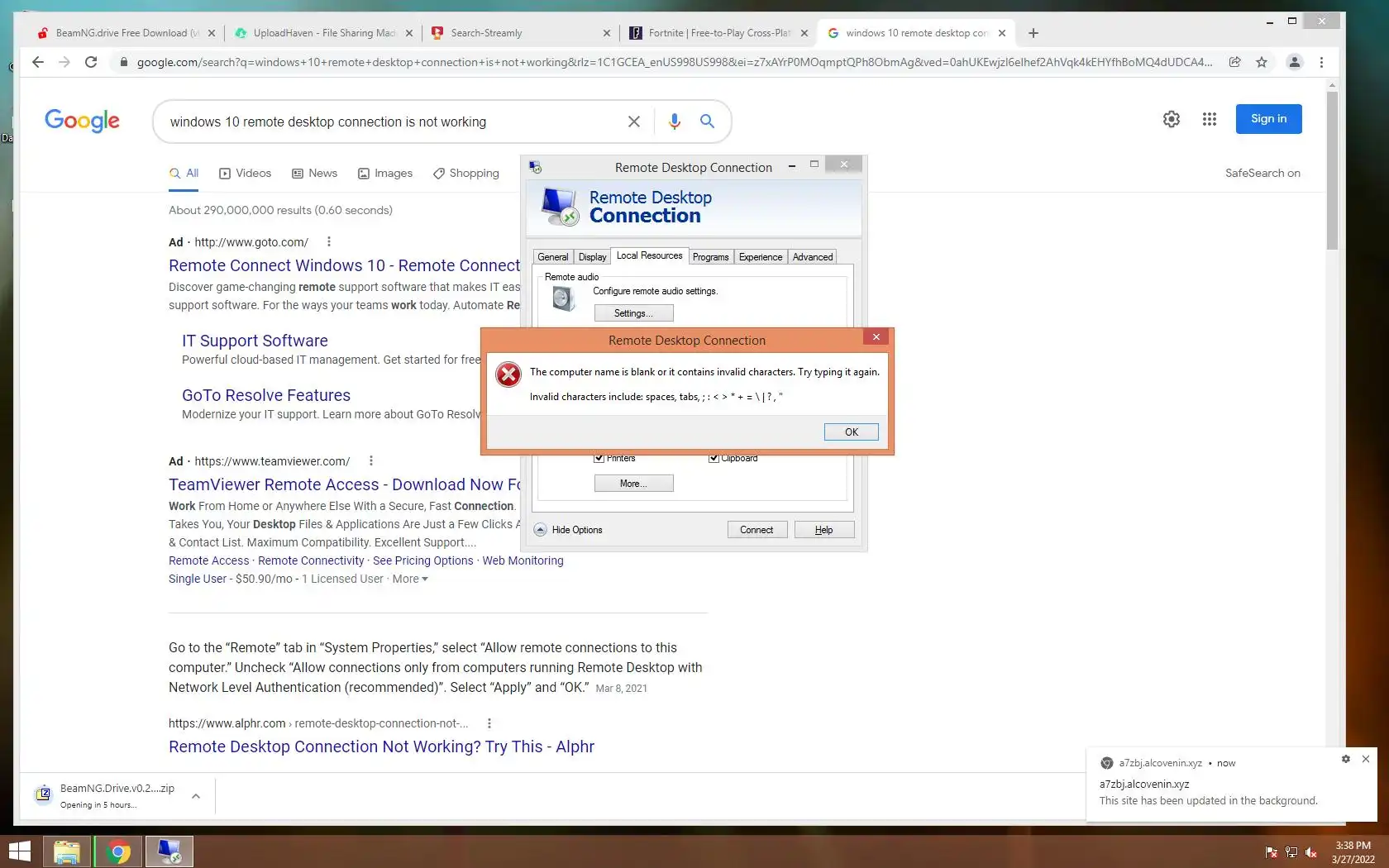The image size is (1389, 868).
Task: Open the Windows Start menu
Action: [19, 851]
